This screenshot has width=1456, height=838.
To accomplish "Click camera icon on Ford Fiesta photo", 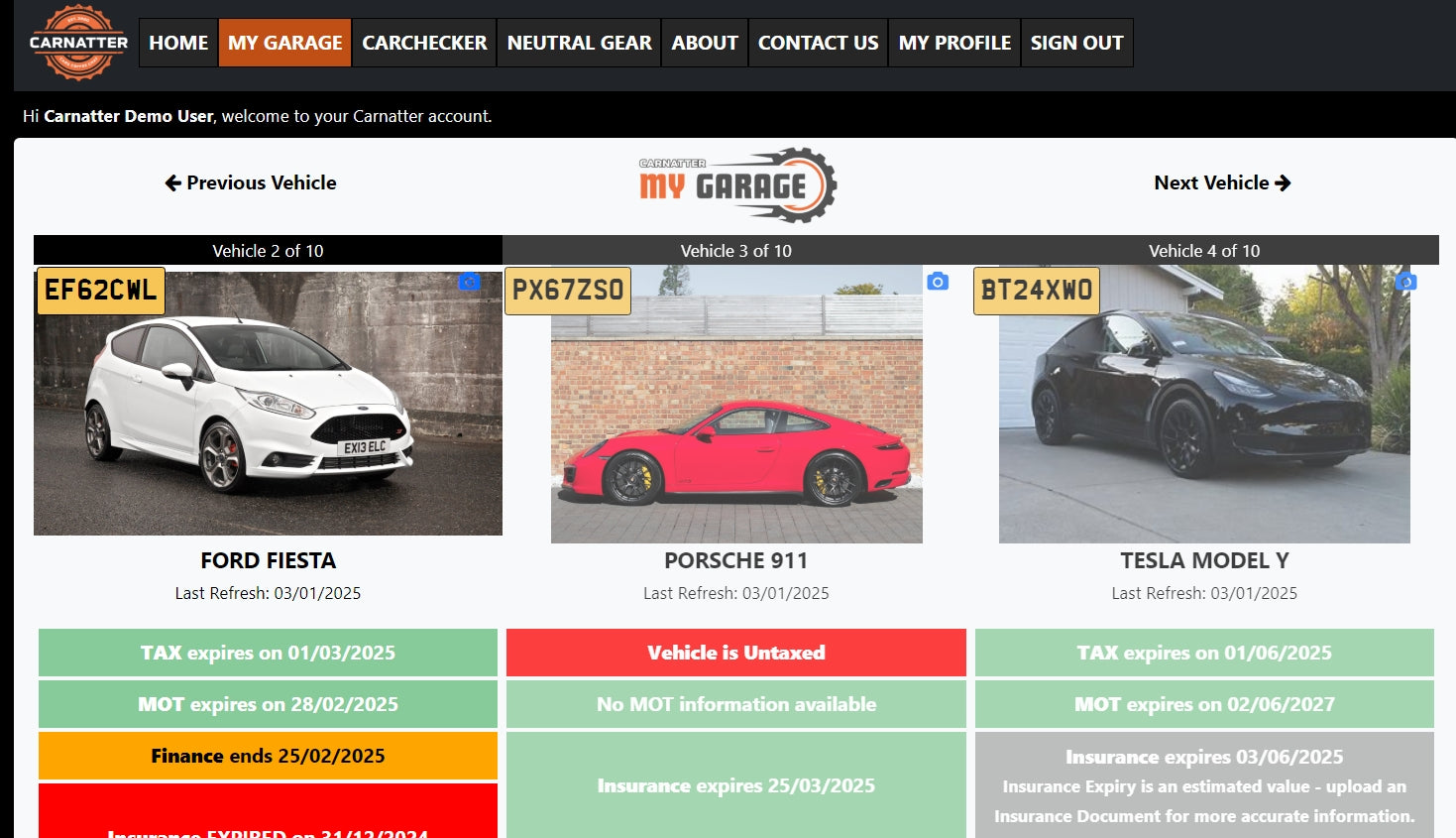I will coord(469,282).
